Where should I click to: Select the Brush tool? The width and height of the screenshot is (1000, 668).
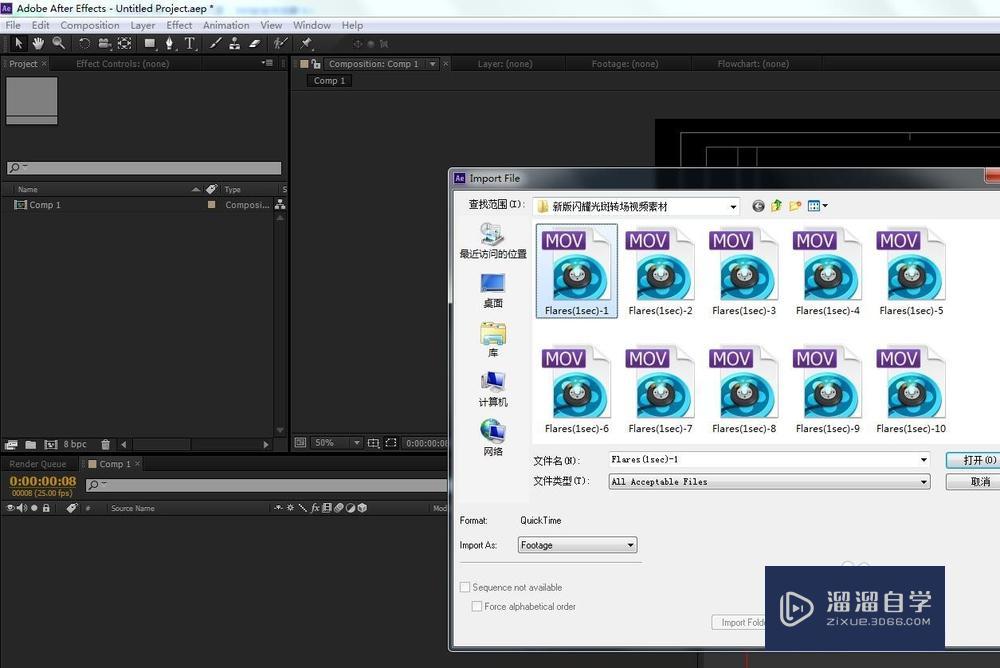(216, 43)
